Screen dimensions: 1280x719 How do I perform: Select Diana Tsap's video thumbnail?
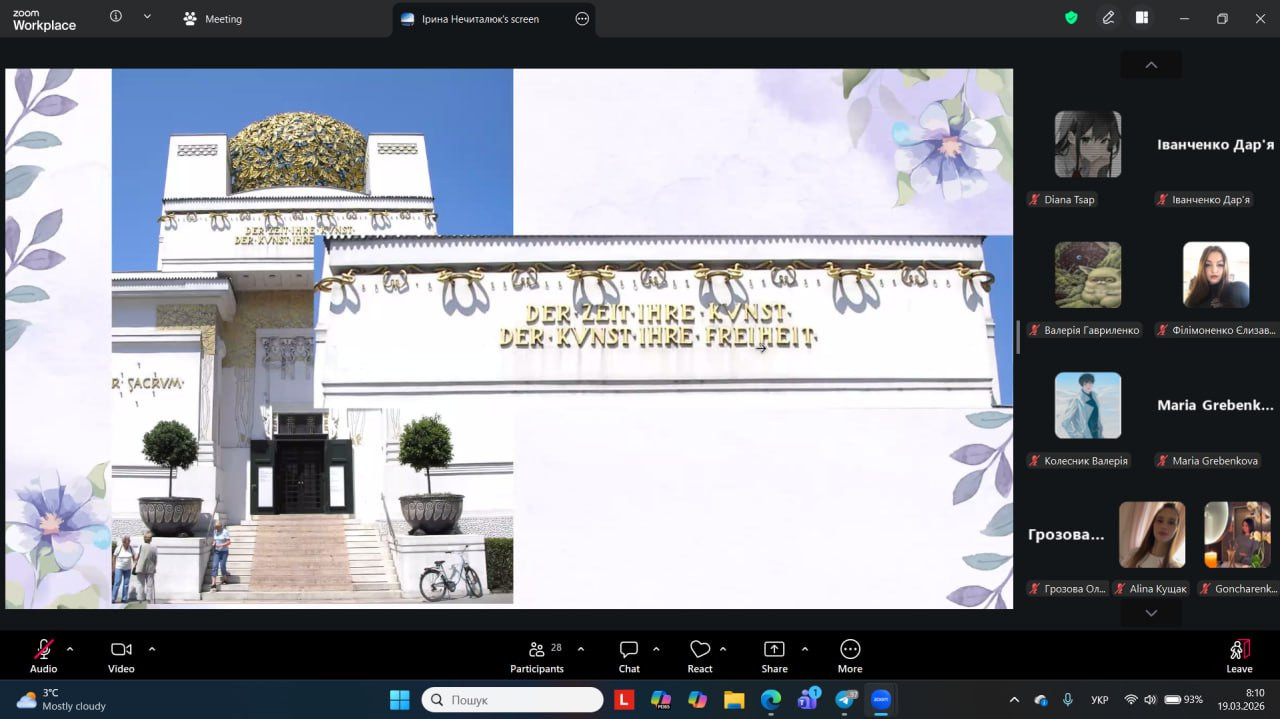(x=1088, y=144)
